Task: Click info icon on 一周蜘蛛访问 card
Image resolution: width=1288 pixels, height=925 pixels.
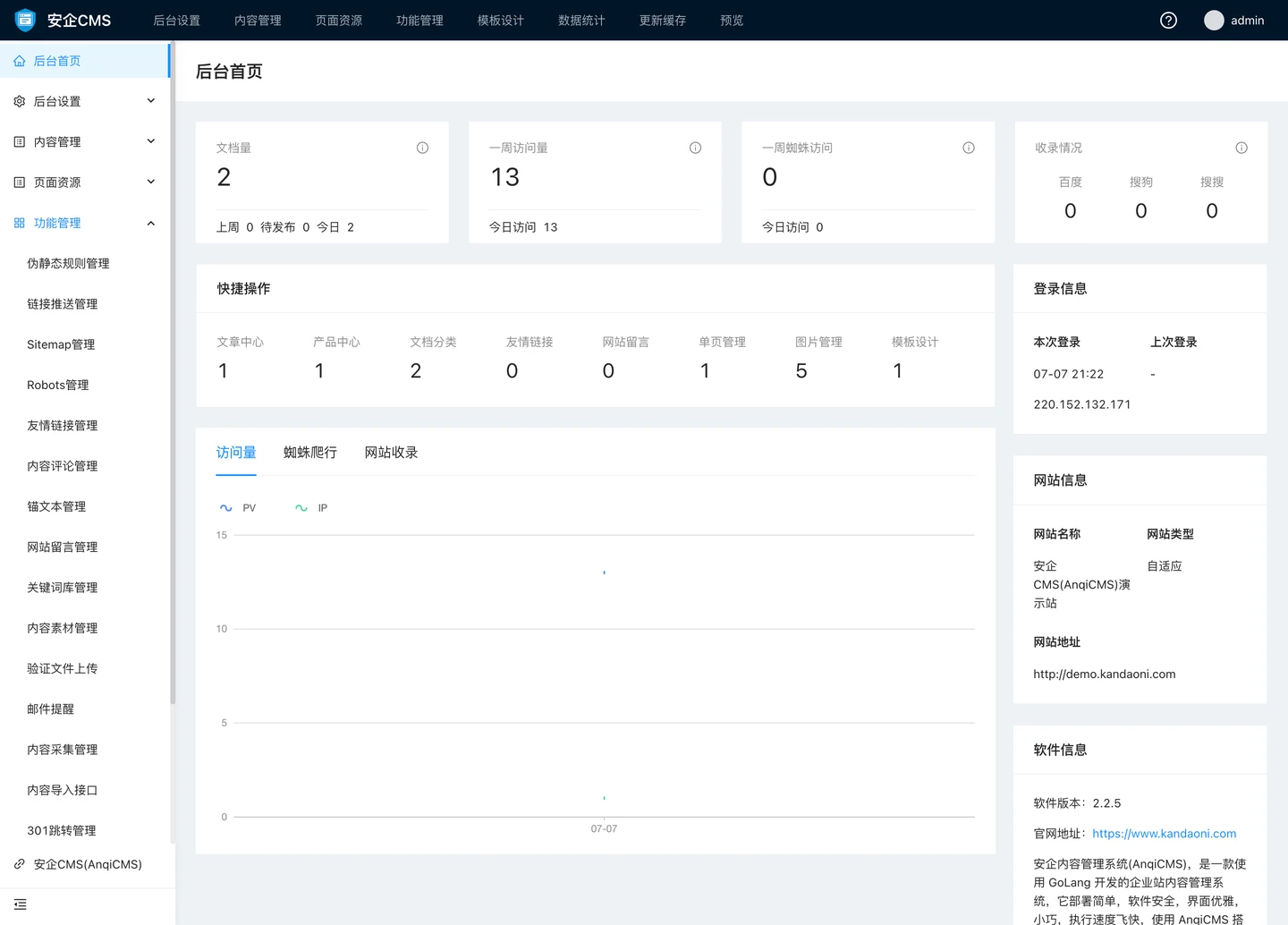Action: click(968, 148)
